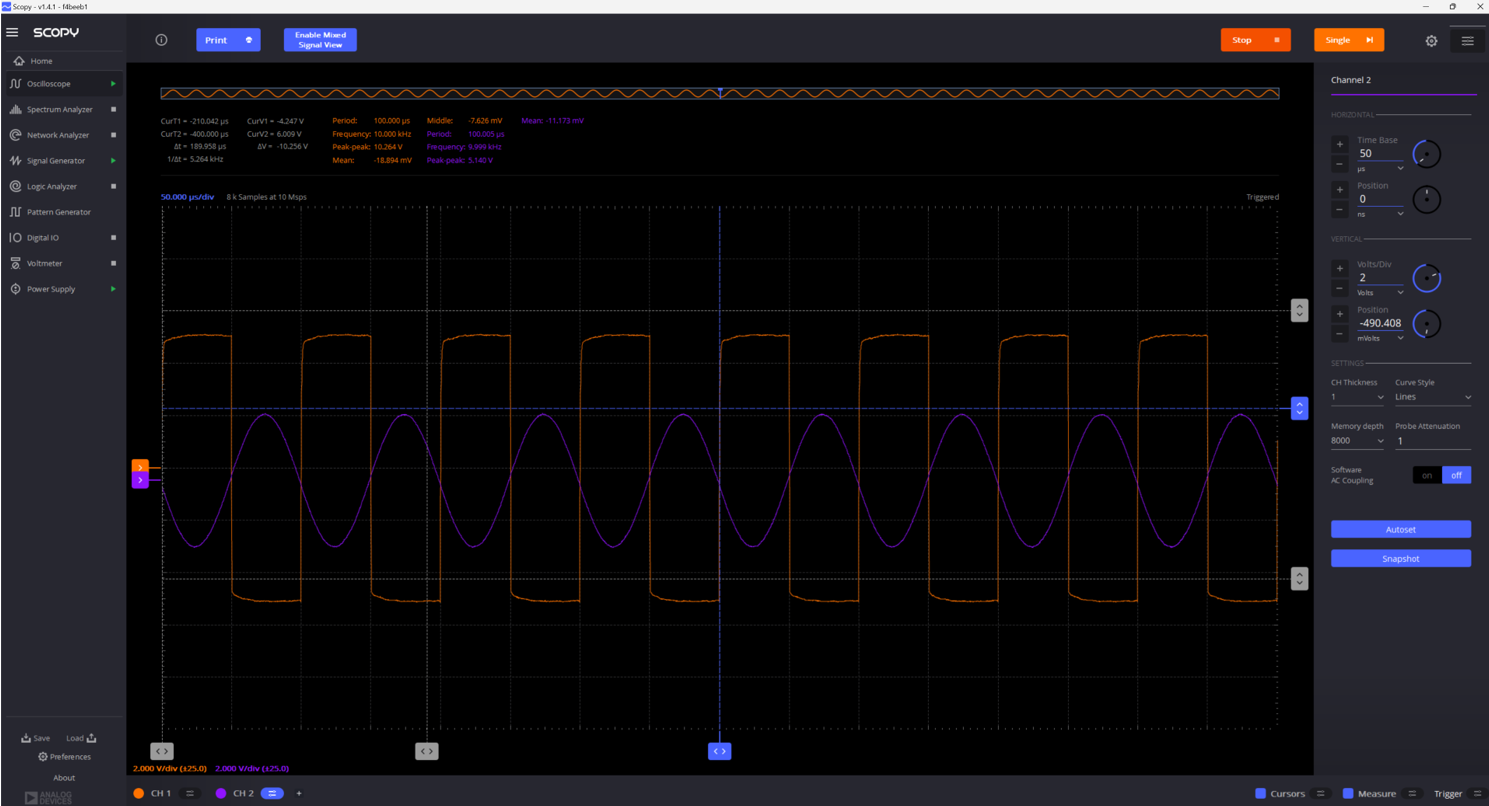Edit vertical Position -490.408 field
The image size is (1489, 806).
[x=1380, y=323]
